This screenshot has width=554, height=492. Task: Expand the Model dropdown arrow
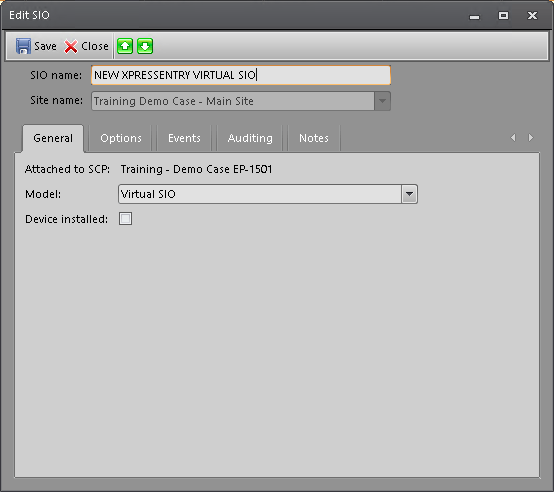coord(409,194)
